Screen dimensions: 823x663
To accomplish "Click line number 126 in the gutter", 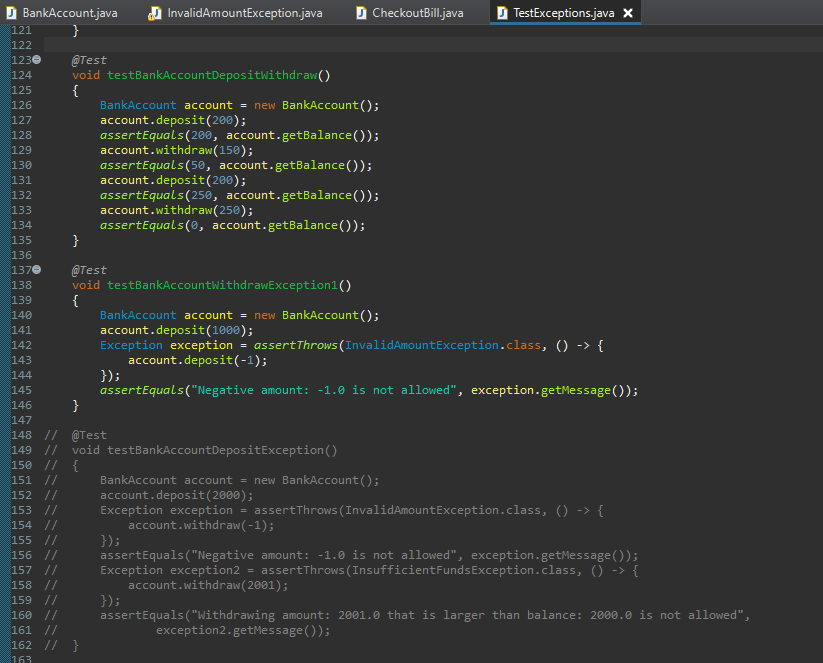I will [20, 105].
